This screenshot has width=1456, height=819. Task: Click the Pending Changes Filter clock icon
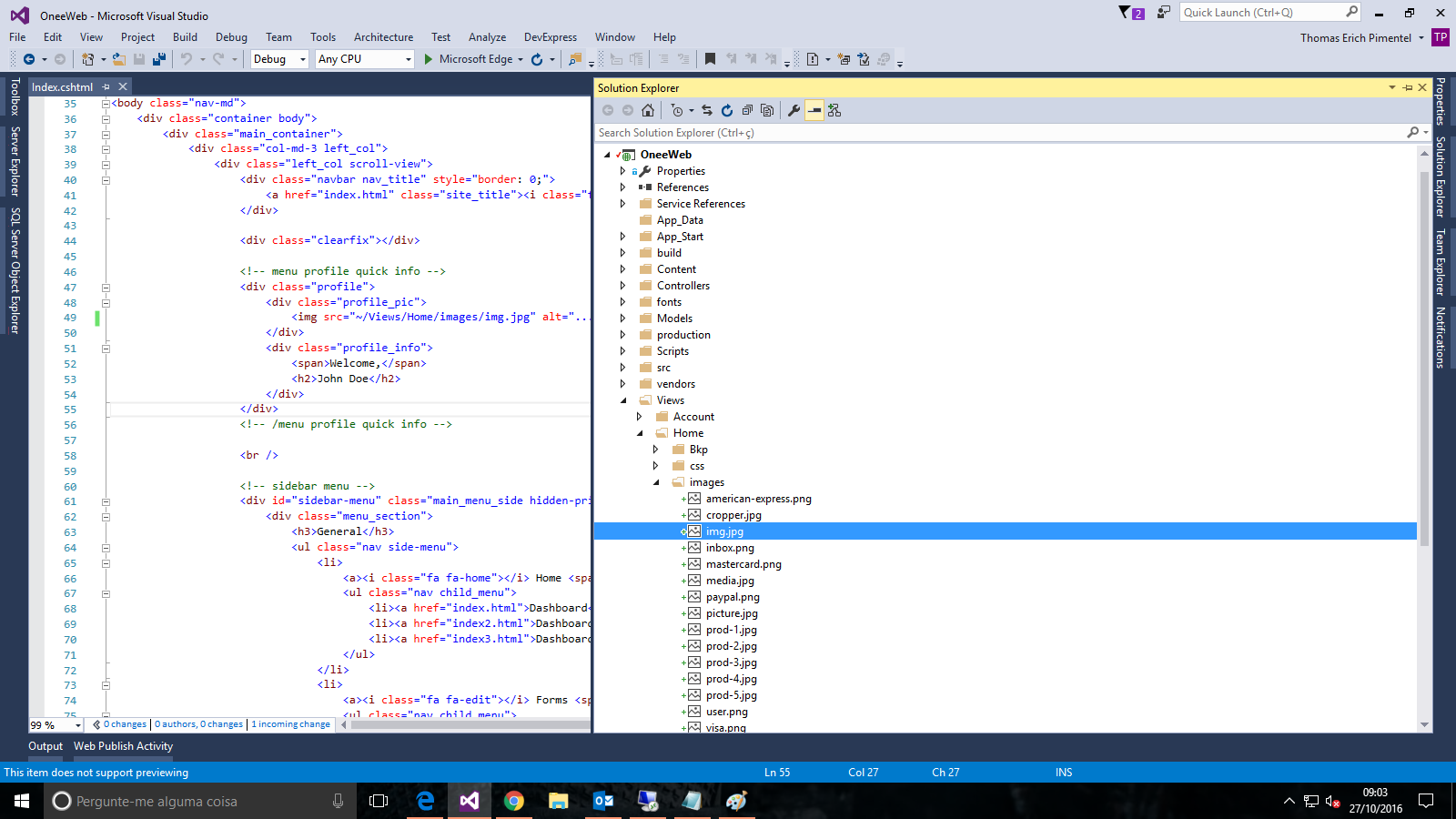tap(676, 110)
